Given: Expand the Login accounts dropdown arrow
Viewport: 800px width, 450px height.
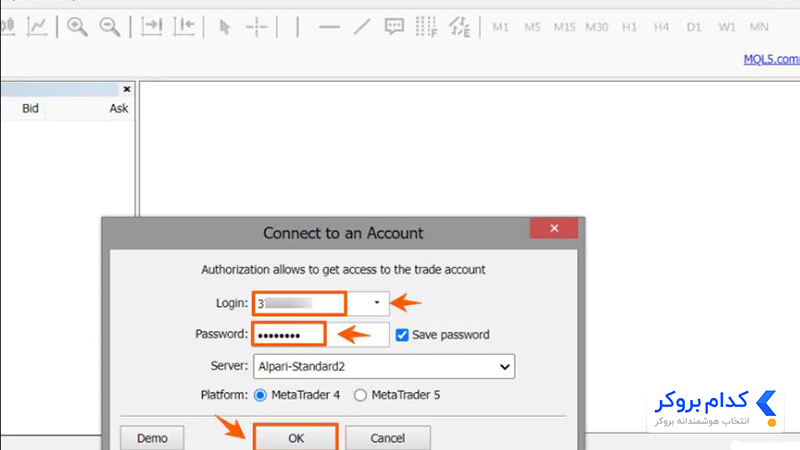Looking at the screenshot, I should [377, 303].
